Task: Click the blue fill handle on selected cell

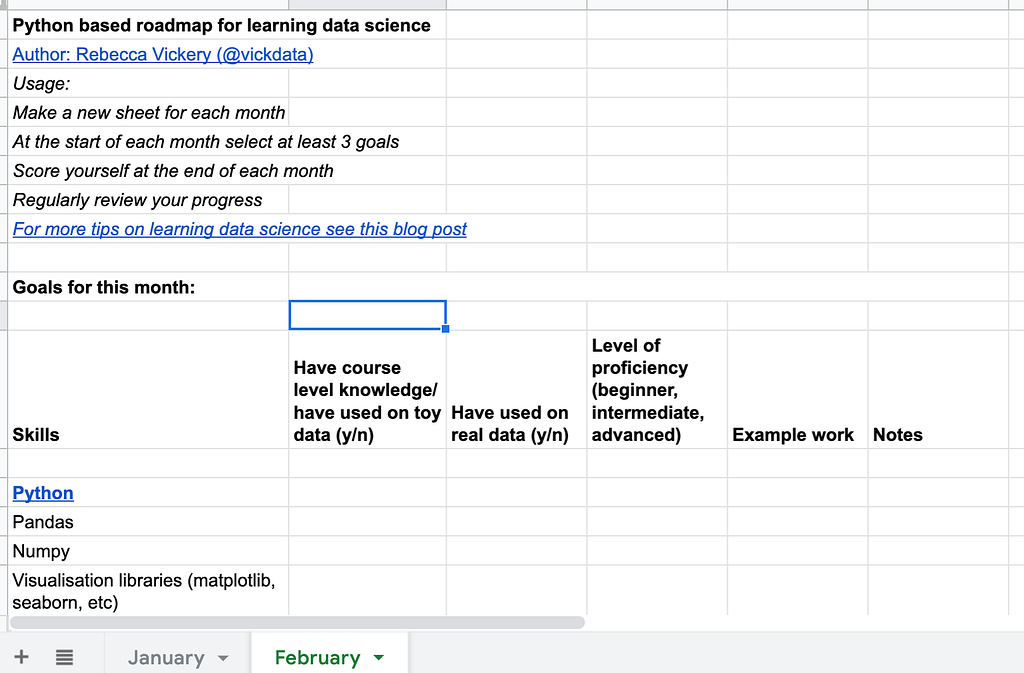Action: point(445,329)
